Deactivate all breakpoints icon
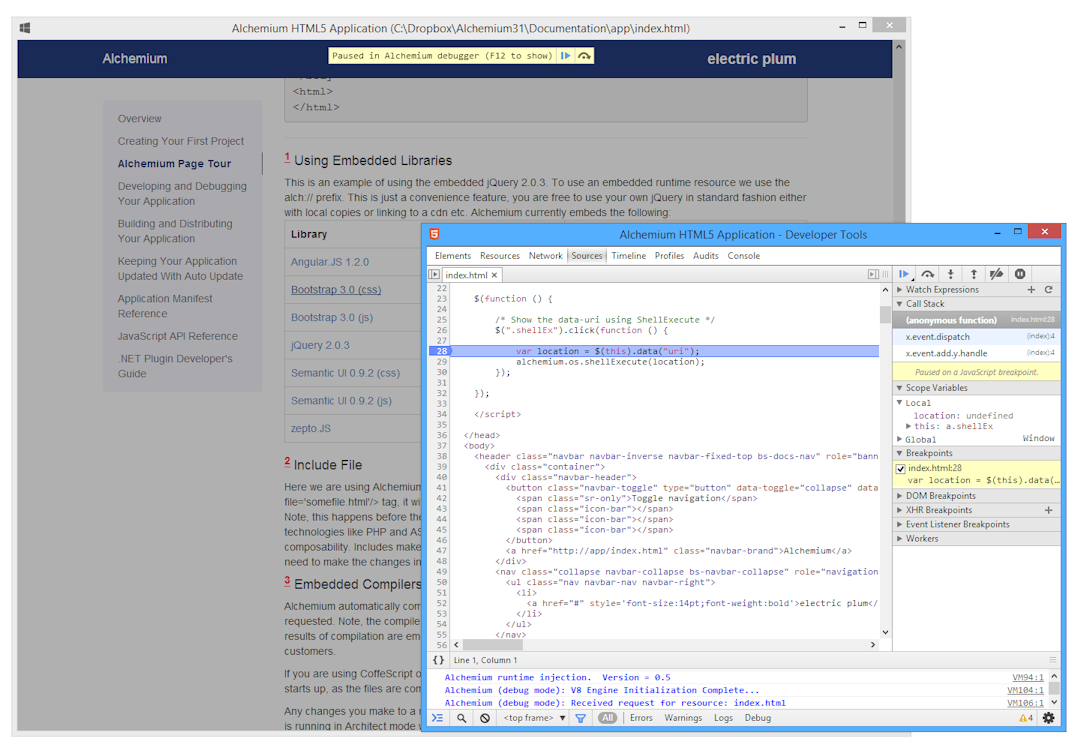Screen dimensions: 1081x751 pyautogui.click(x=996, y=274)
